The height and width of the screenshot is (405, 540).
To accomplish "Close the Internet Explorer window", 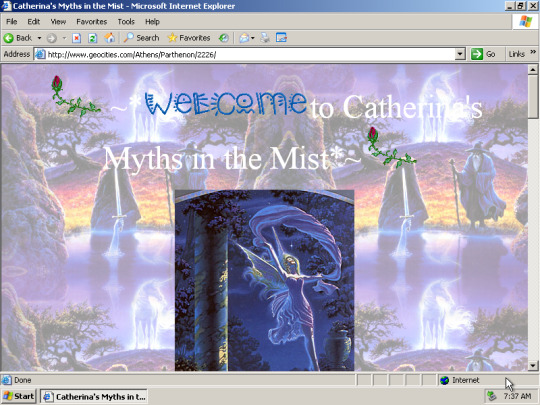I will [532, 6].
